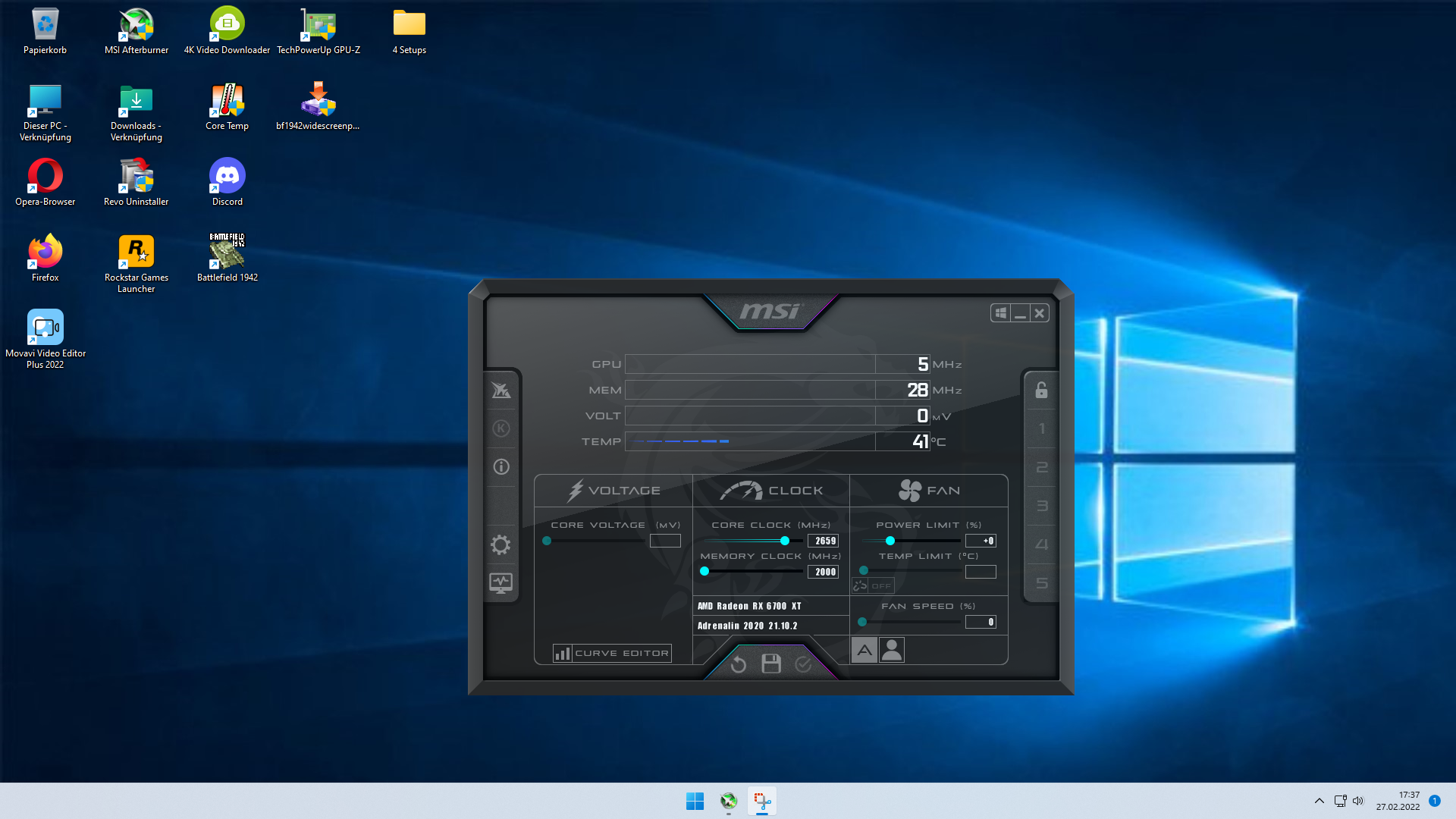Click save profile floppy disk icon
The height and width of the screenshot is (819, 1456).
(x=771, y=664)
